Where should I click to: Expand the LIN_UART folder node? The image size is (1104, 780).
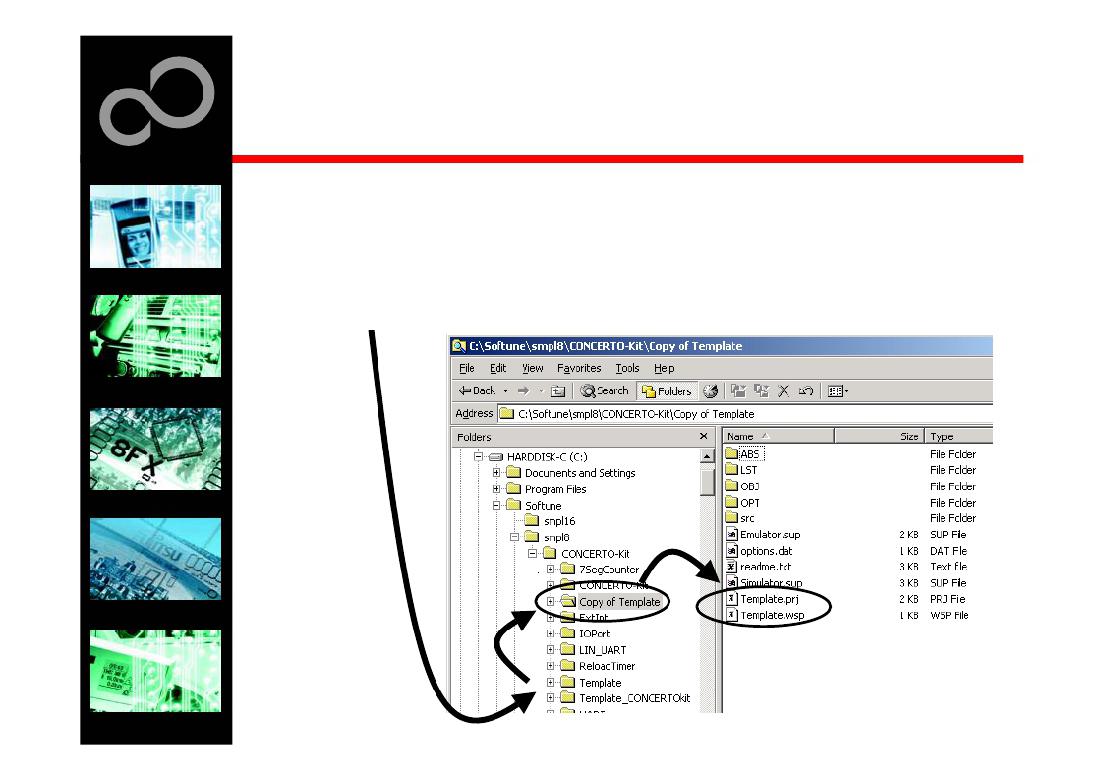coord(551,650)
